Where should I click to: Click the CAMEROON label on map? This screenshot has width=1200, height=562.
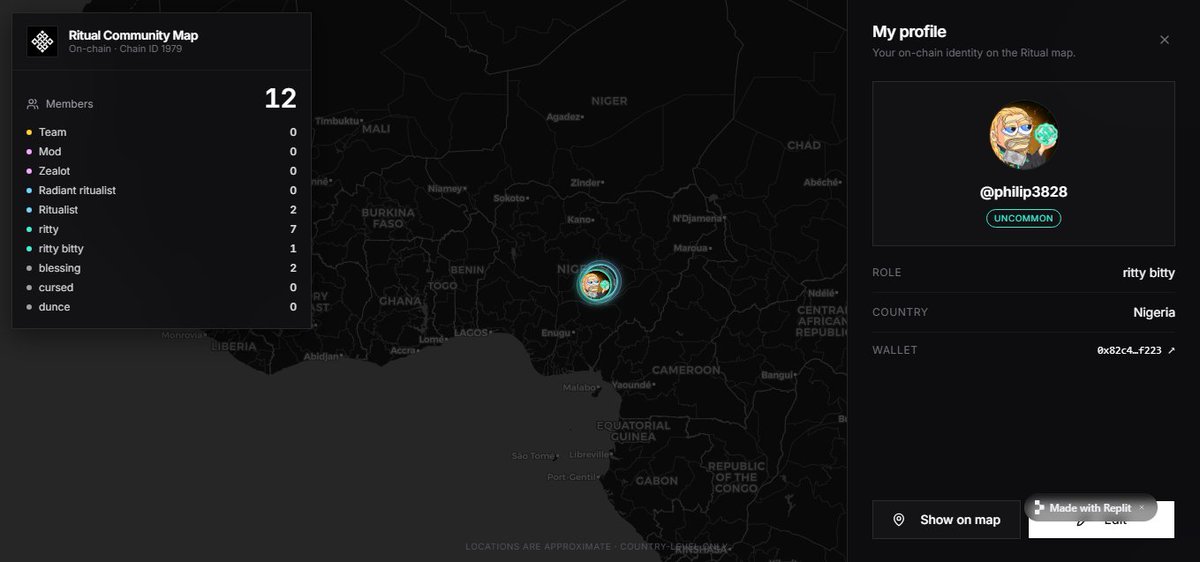[686, 370]
